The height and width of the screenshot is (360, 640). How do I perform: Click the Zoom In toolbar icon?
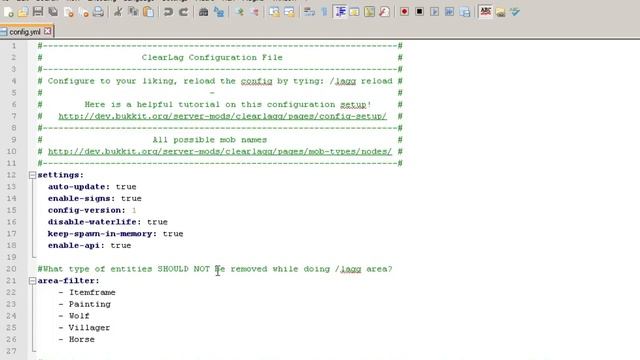240,12
